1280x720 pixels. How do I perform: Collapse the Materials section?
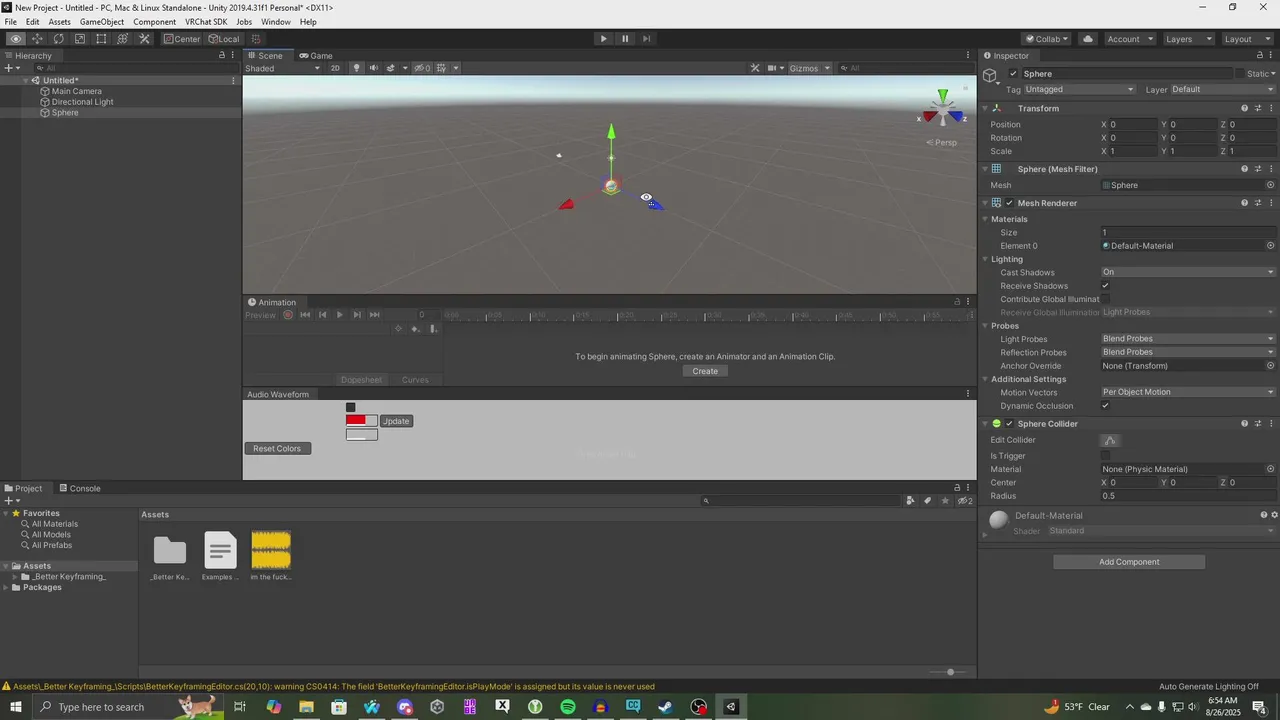[x=985, y=219]
